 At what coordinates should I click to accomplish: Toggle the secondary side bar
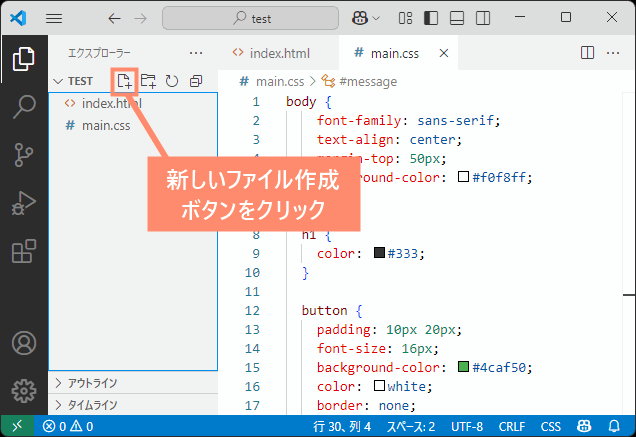pyautogui.click(x=483, y=18)
